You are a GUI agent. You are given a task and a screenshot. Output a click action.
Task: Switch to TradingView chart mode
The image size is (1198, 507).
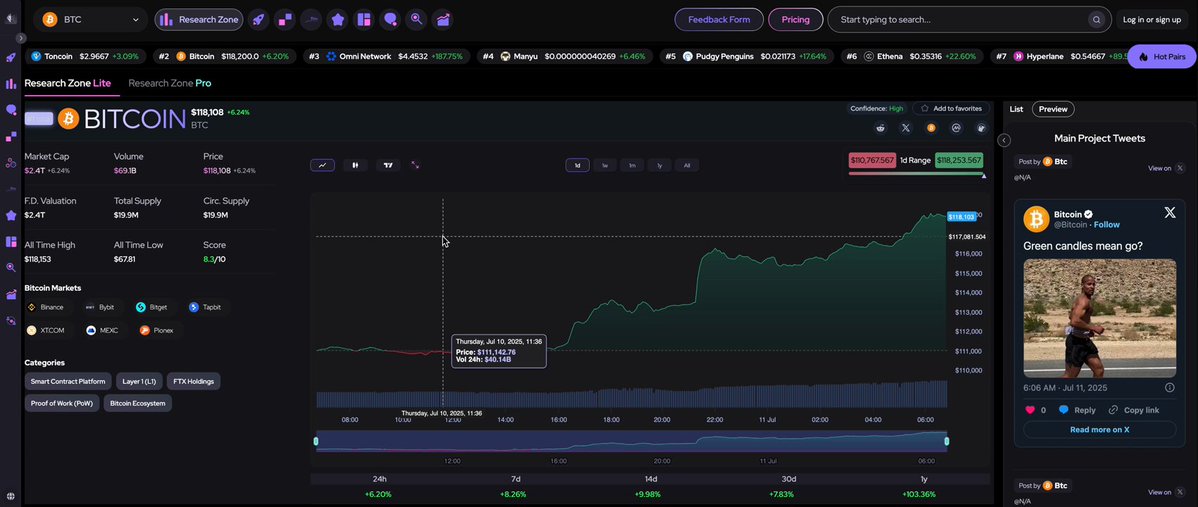388,165
